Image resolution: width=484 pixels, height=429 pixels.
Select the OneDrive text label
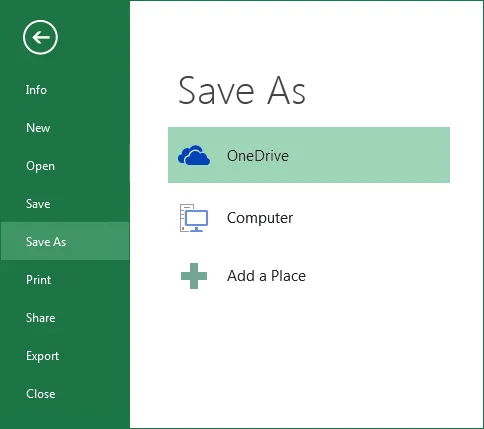pyautogui.click(x=258, y=156)
